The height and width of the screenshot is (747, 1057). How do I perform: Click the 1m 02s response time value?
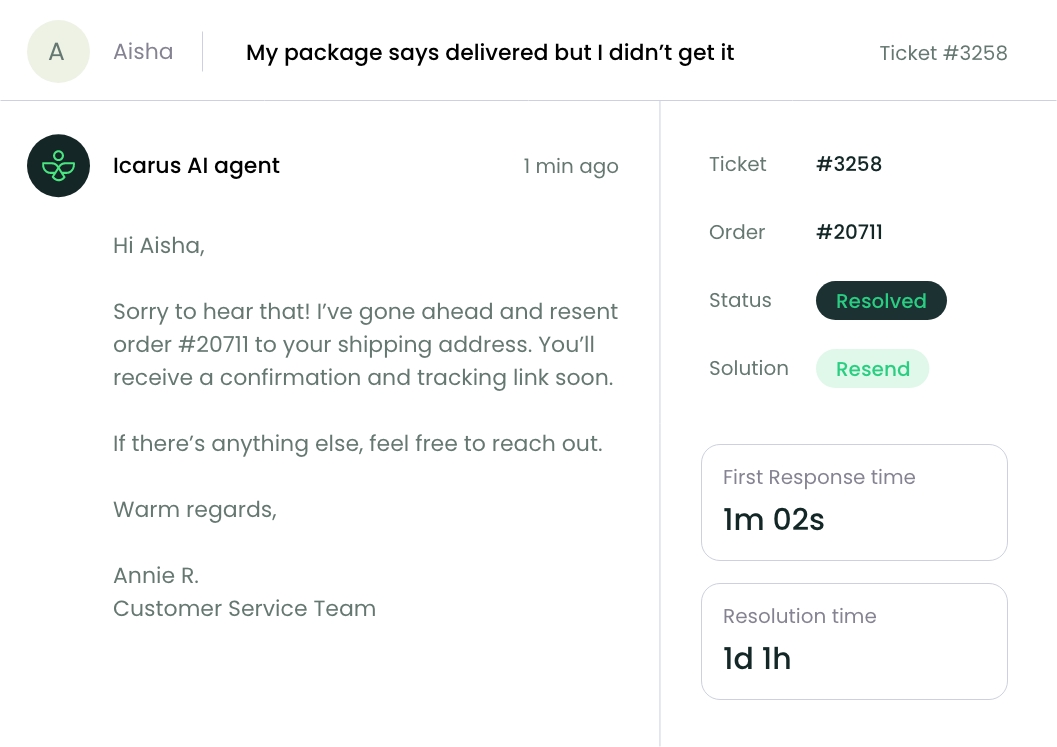[x=774, y=520]
